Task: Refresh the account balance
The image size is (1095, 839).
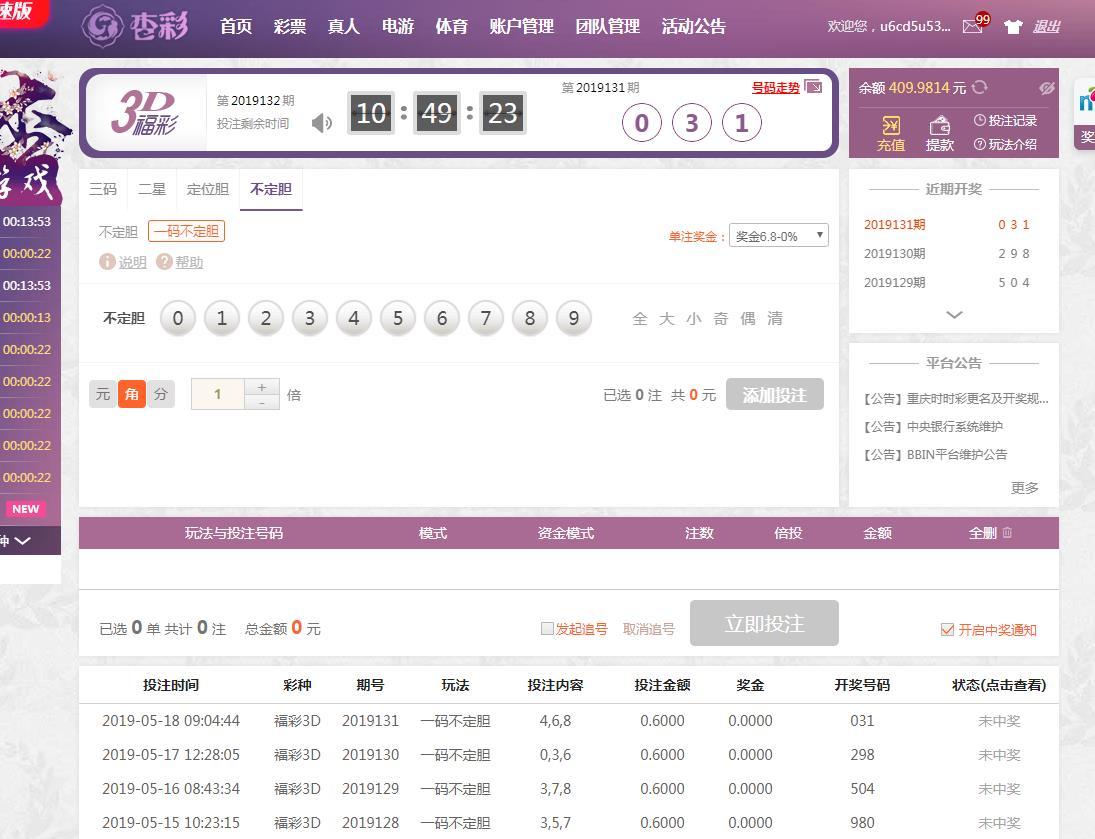Action: pyautogui.click(x=979, y=88)
